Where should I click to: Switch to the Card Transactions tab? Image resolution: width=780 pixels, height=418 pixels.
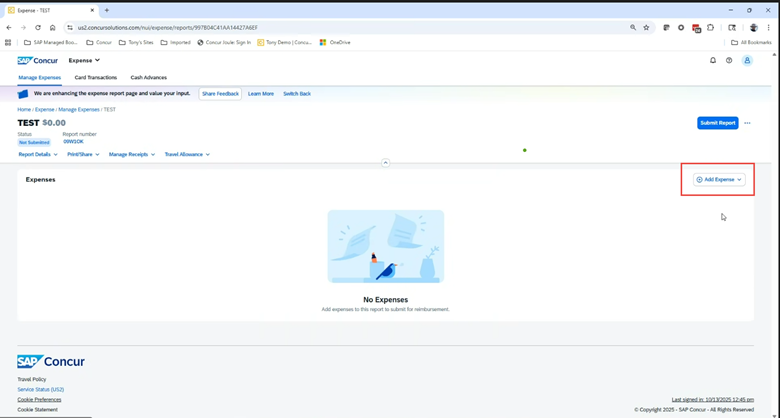96,77
